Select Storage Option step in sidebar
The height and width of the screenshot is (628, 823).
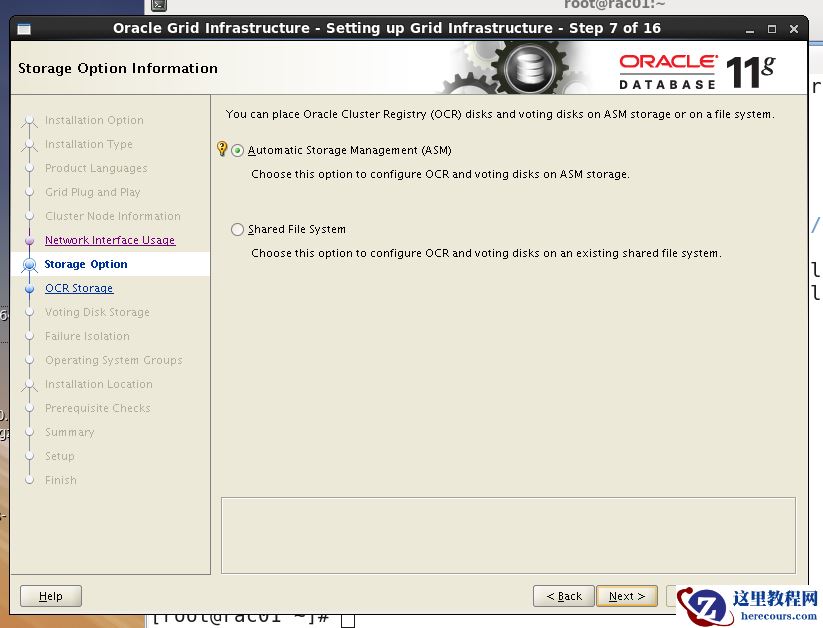point(86,264)
